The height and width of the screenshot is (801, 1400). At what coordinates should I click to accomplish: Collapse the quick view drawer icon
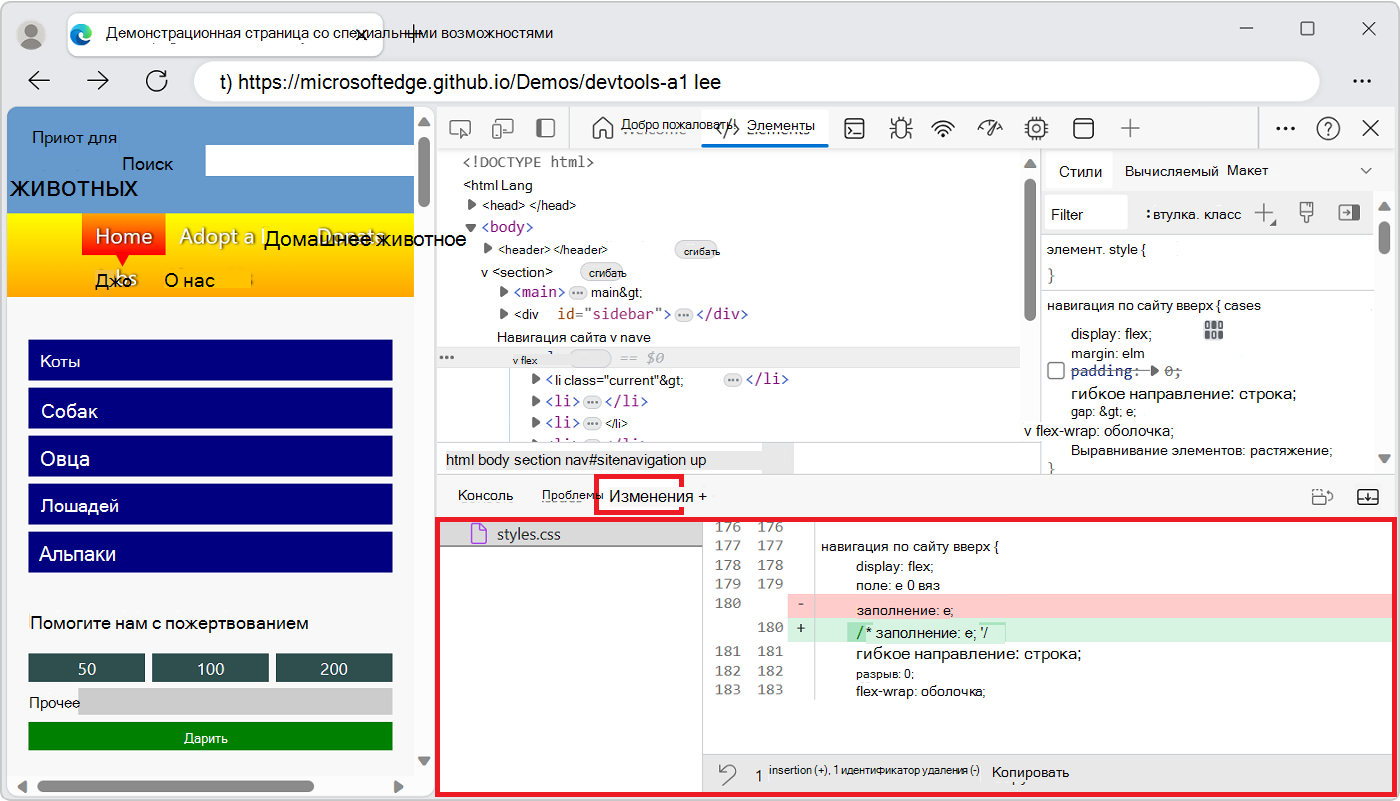point(1368,496)
